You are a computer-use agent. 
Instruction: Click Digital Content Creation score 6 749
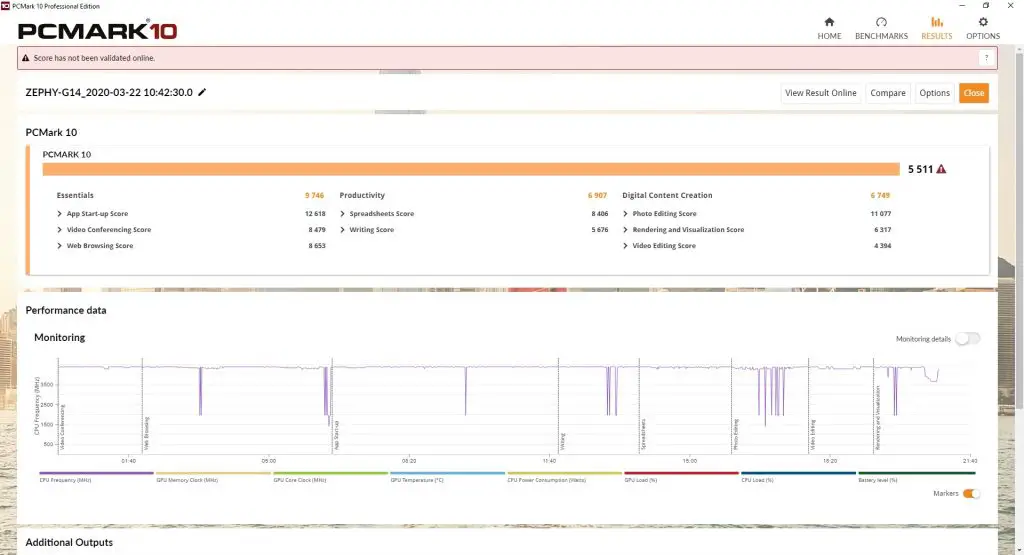point(880,195)
